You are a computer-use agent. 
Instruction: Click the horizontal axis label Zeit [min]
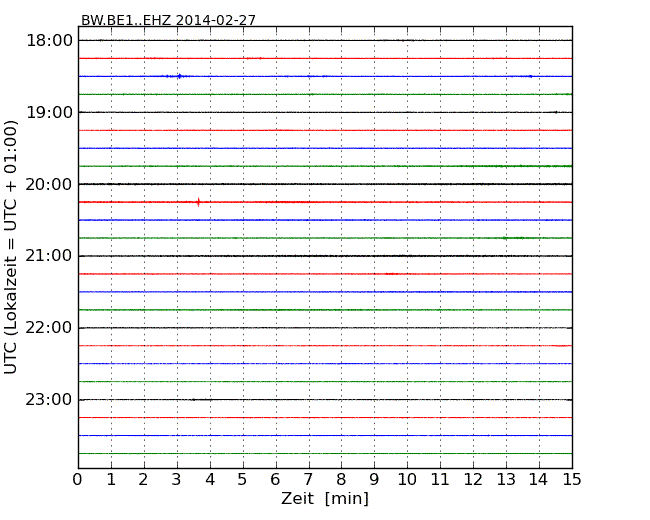click(325, 498)
